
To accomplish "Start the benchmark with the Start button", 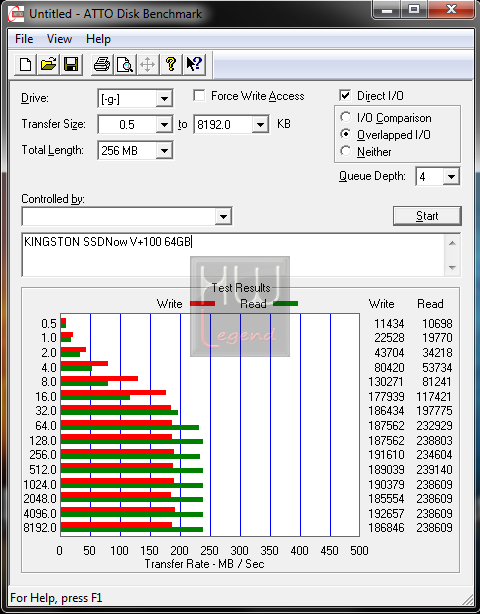I will point(427,216).
